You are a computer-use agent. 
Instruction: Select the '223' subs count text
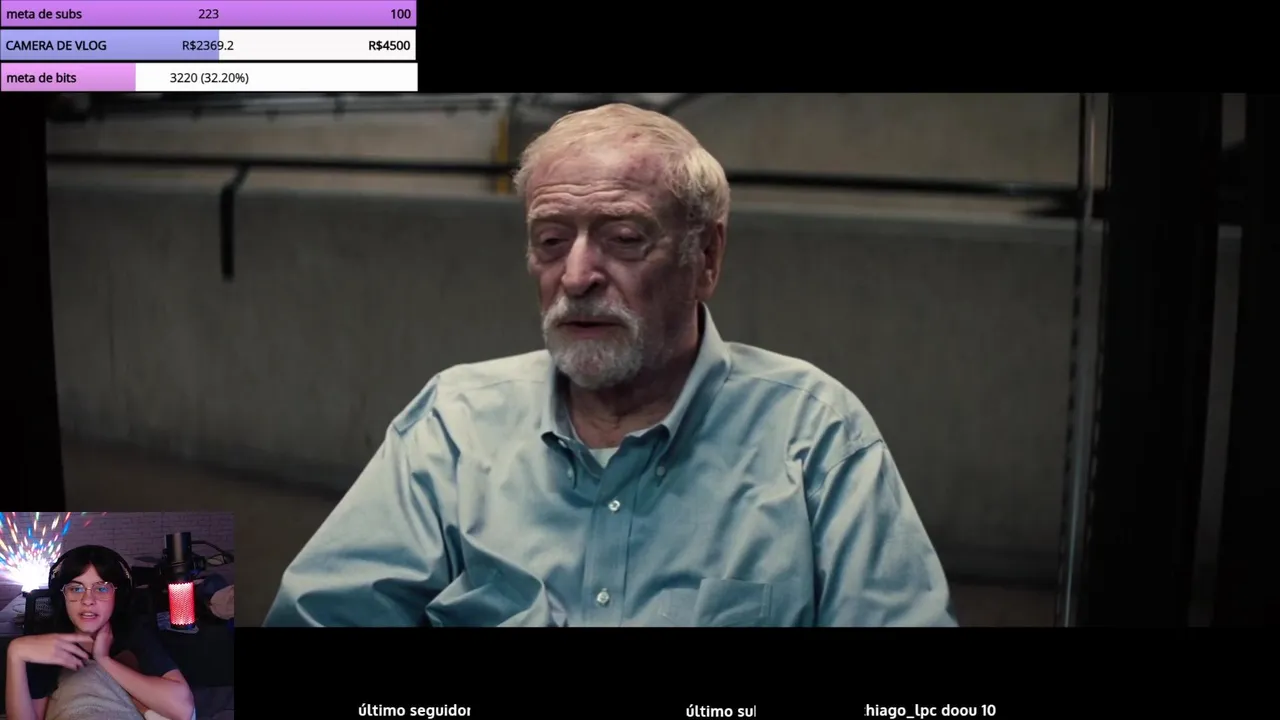tap(208, 14)
